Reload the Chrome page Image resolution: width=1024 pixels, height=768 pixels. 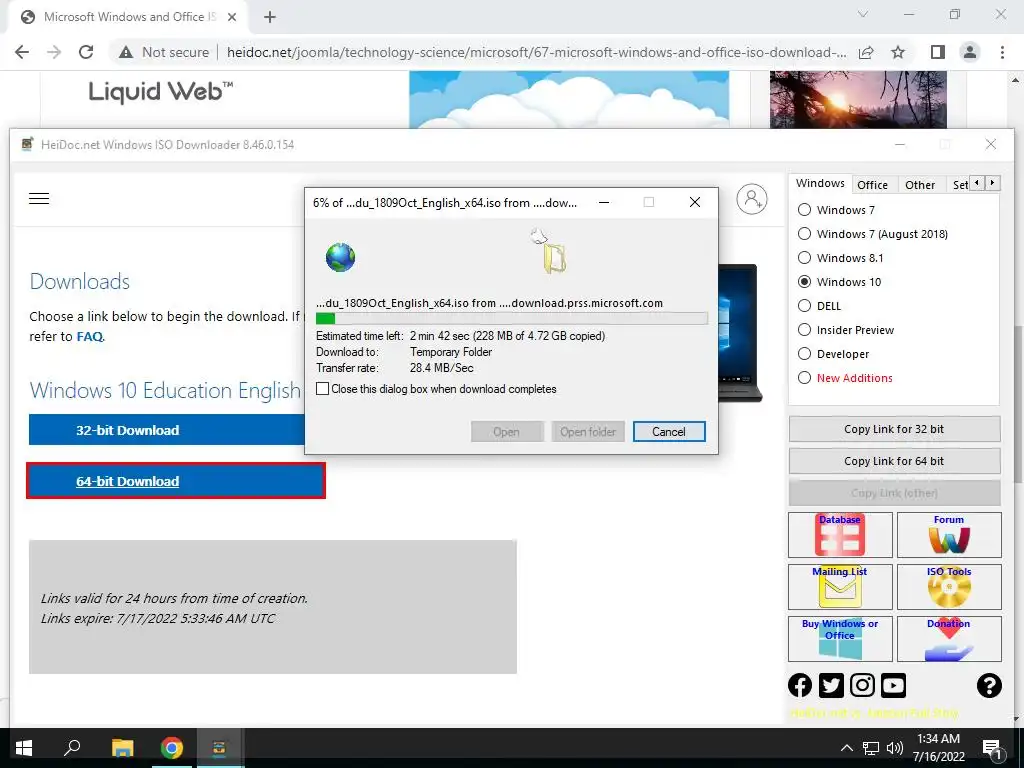(x=86, y=52)
